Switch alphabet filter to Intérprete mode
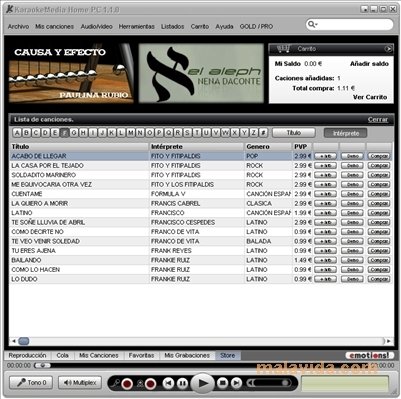This screenshot has height=399, width=401. coord(346,133)
